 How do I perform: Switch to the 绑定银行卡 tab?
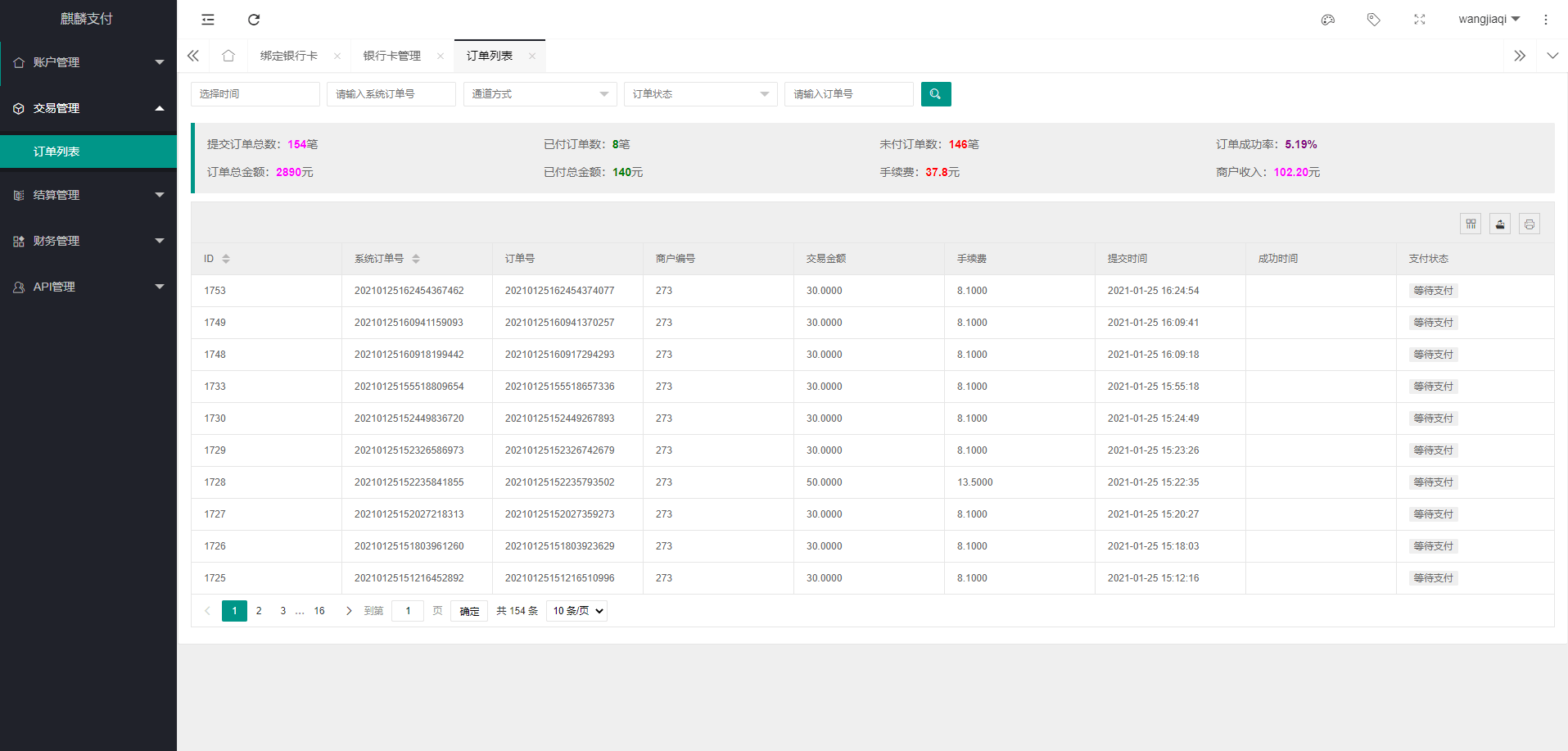click(x=289, y=56)
